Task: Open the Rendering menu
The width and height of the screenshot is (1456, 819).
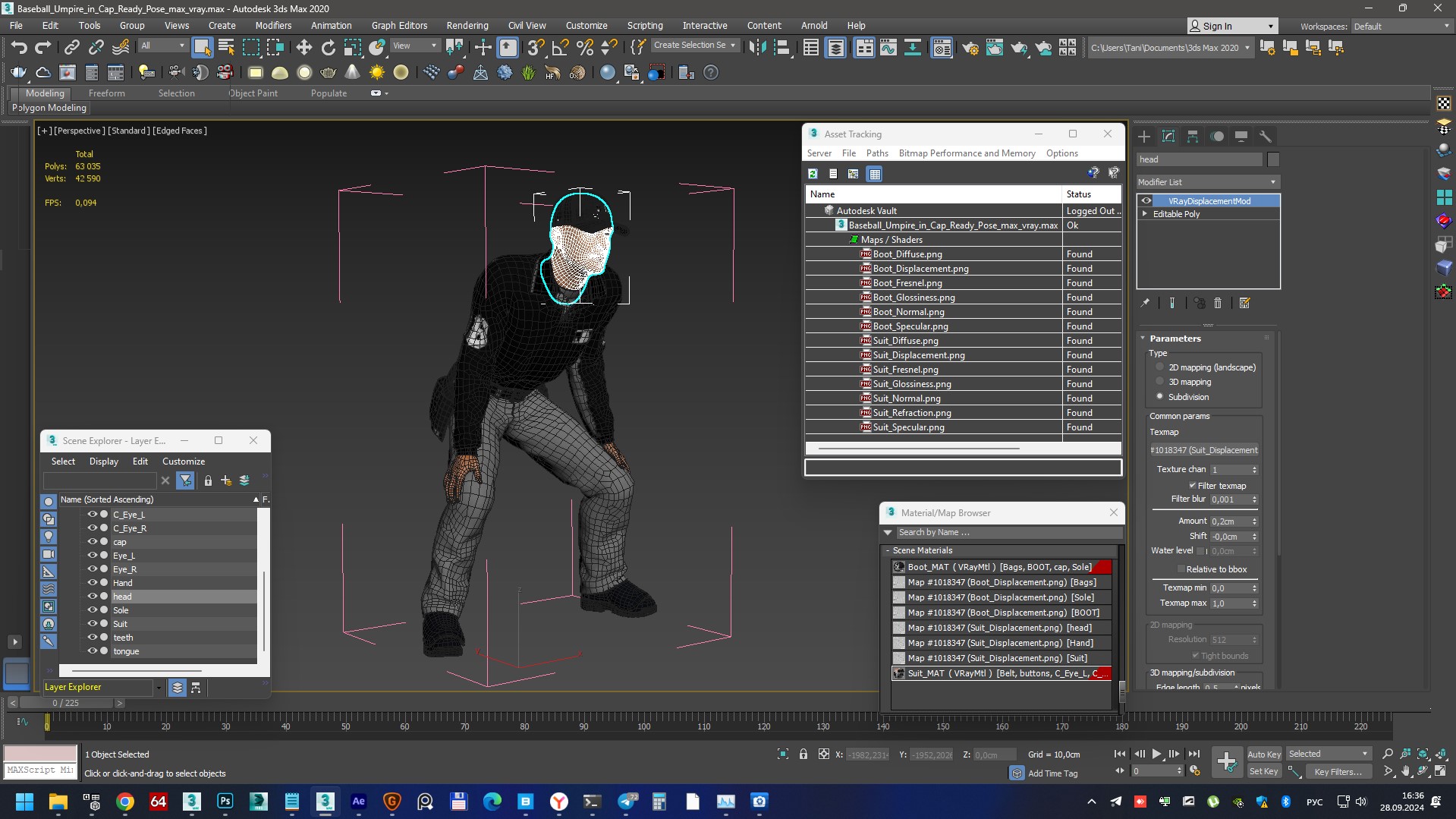Action: pos(467,25)
